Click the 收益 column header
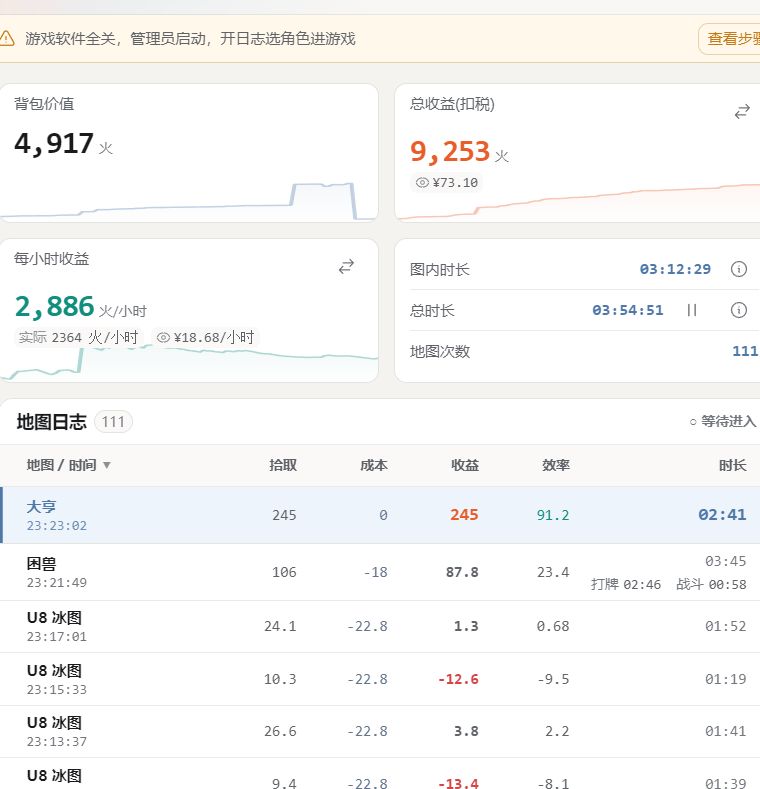Viewport: 760px width, 789px height. [465, 465]
